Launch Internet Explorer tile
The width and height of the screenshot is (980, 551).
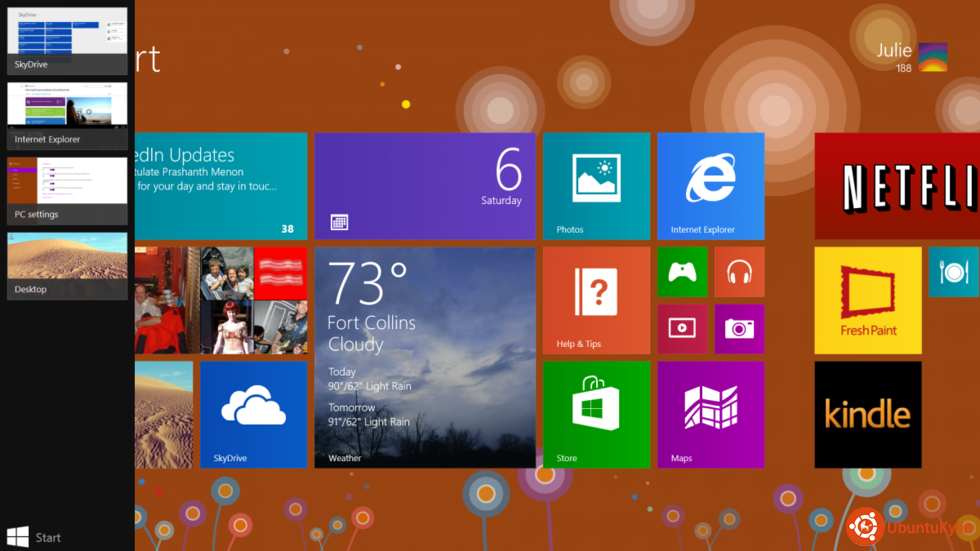pos(710,186)
